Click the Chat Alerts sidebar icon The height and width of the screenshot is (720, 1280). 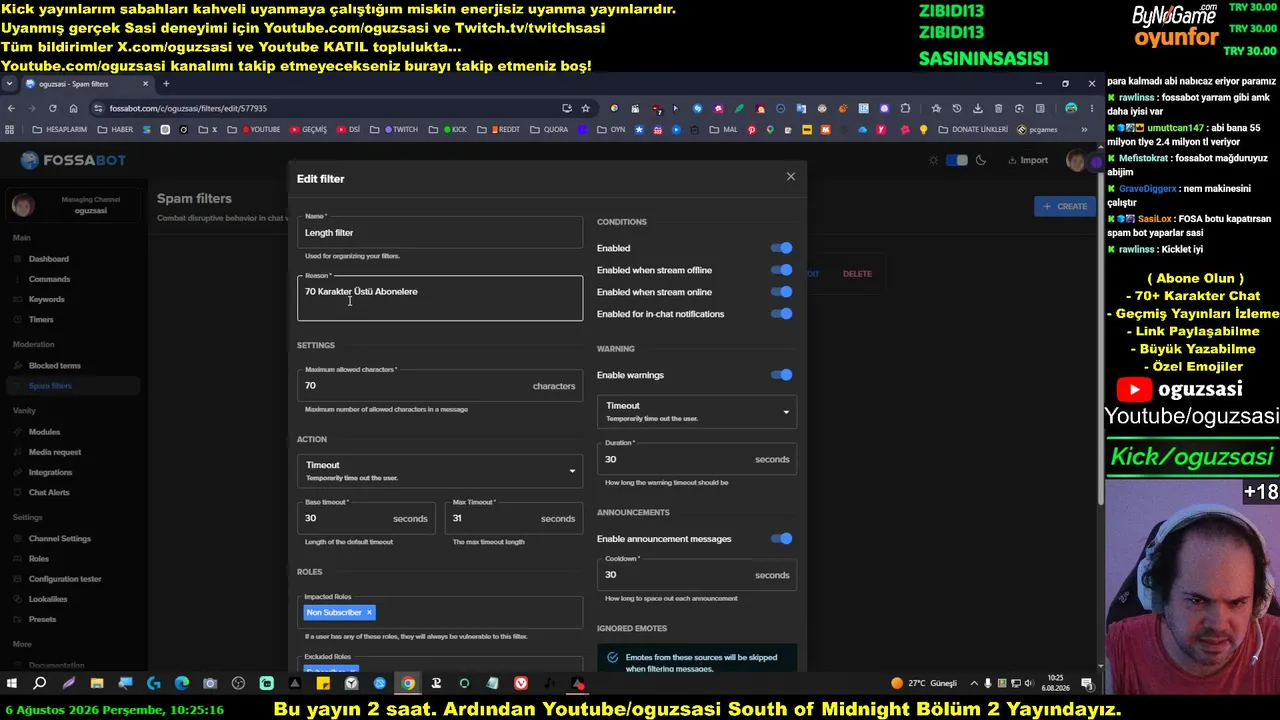click(18, 492)
